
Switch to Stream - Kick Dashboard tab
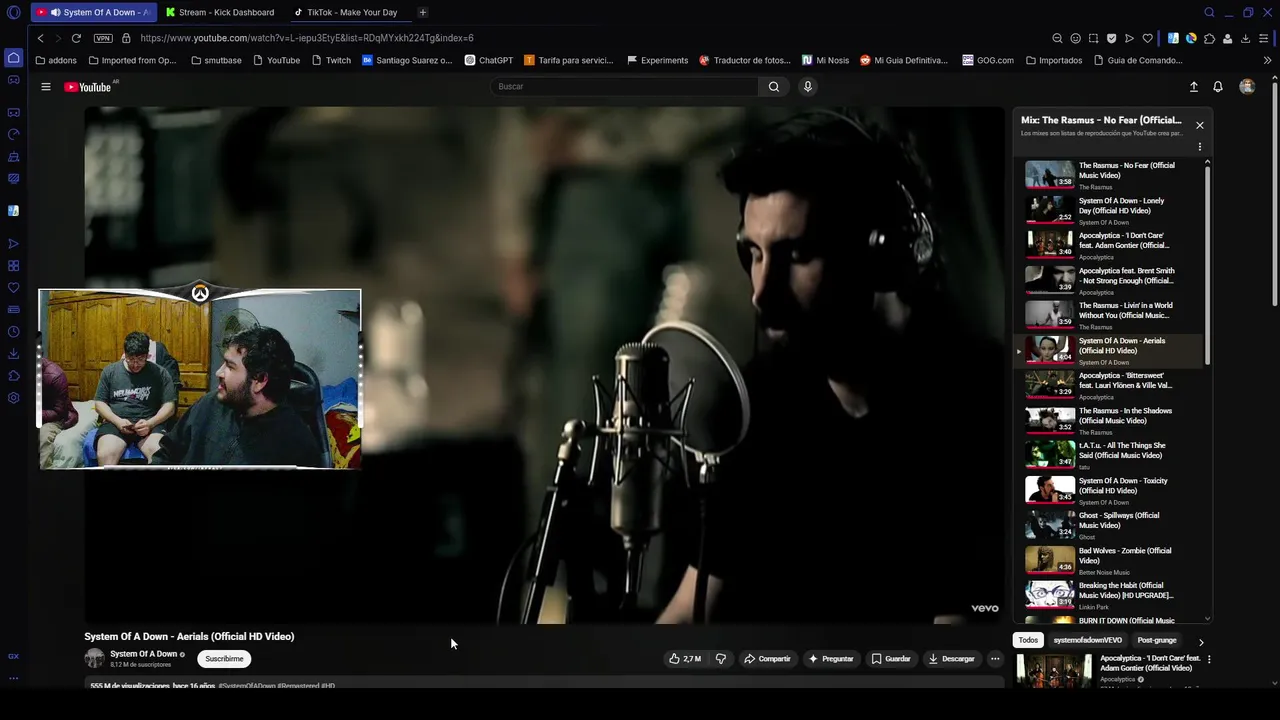point(220,12)
